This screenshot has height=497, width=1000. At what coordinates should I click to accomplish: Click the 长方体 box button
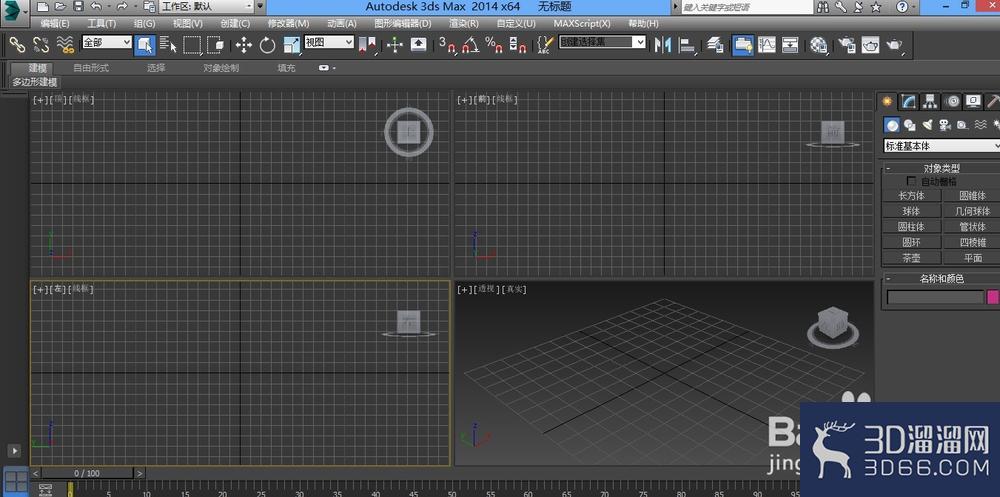tap(911, 196)
